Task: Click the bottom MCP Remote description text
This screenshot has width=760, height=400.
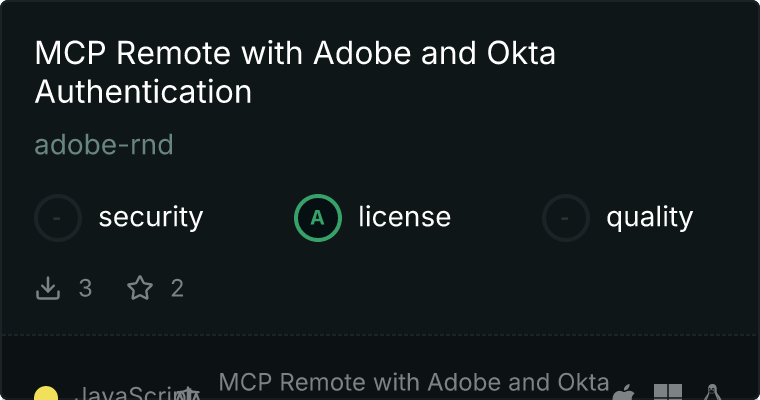Action: (413, 382)
